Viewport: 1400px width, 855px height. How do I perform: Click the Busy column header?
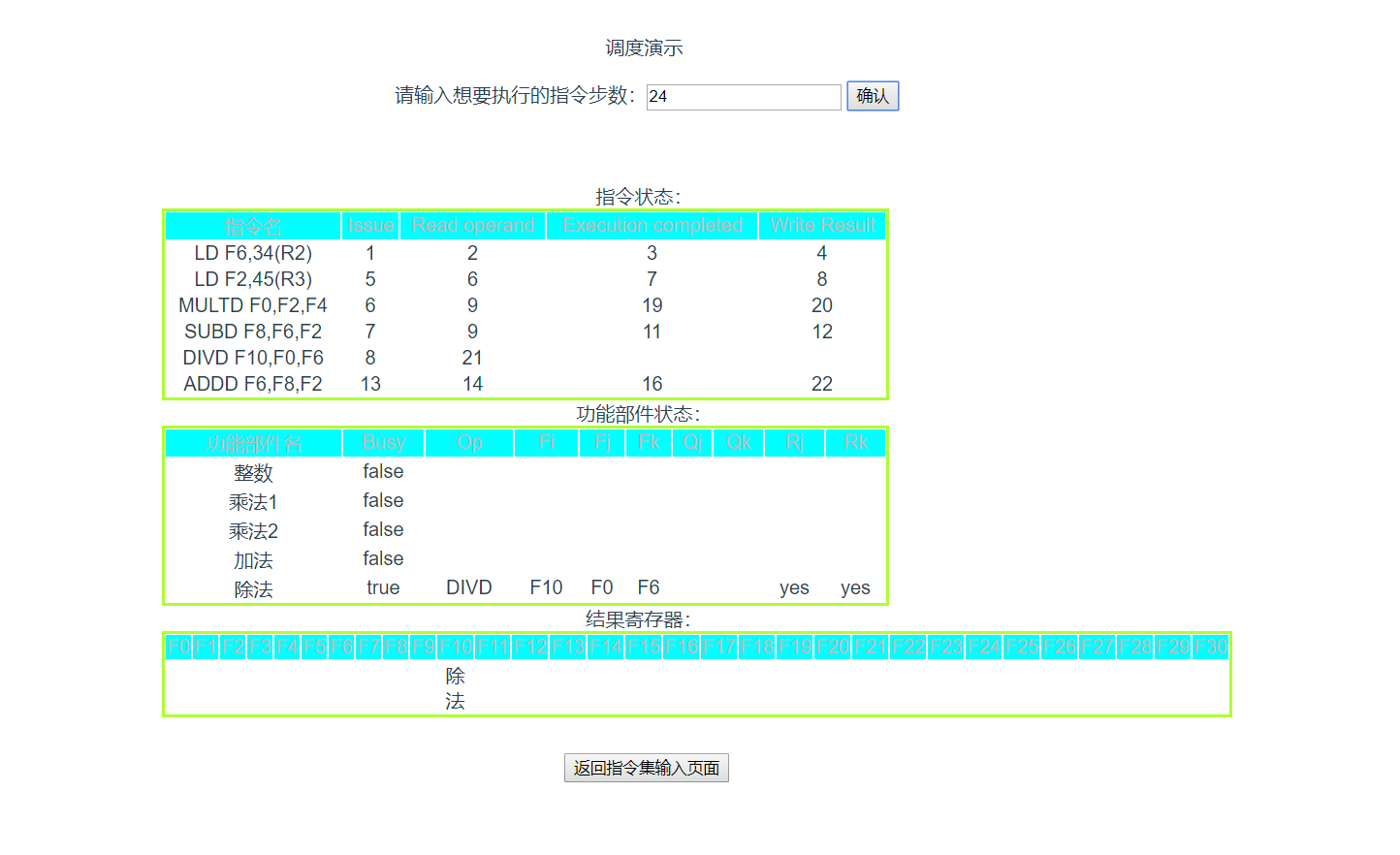pyautogui.click(x=382, y=442)
